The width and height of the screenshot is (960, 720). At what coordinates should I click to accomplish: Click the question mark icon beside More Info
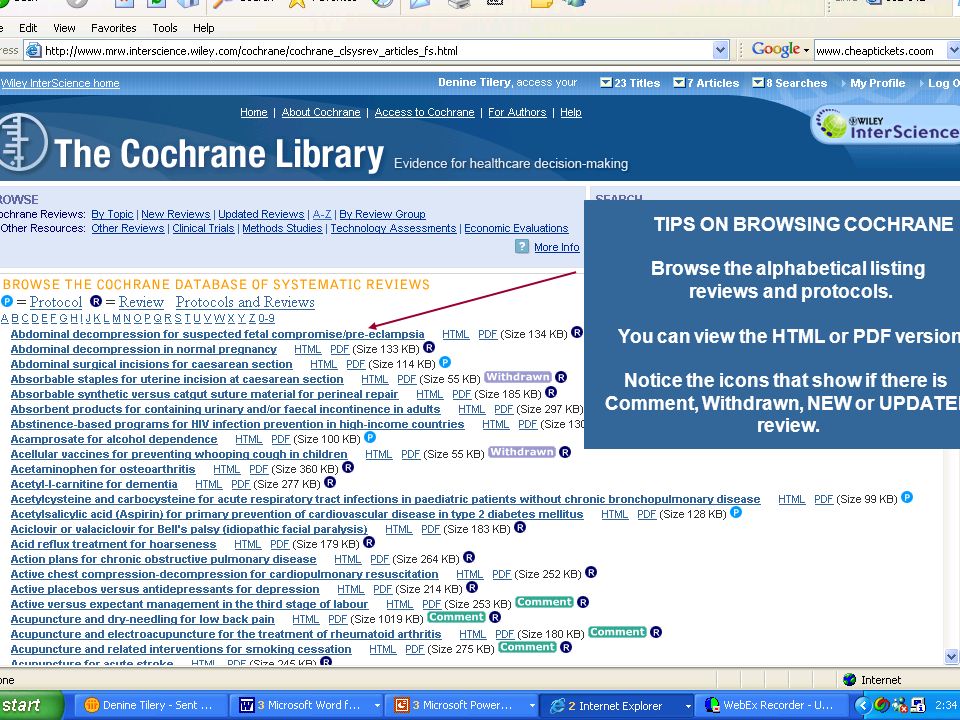click(522, 247)
